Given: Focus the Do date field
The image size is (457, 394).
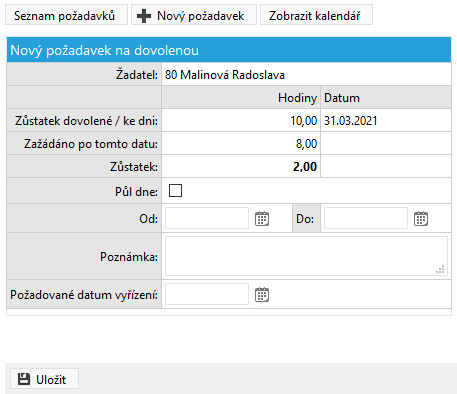Looking at the screenshot, I should click(x=366, y=218).
